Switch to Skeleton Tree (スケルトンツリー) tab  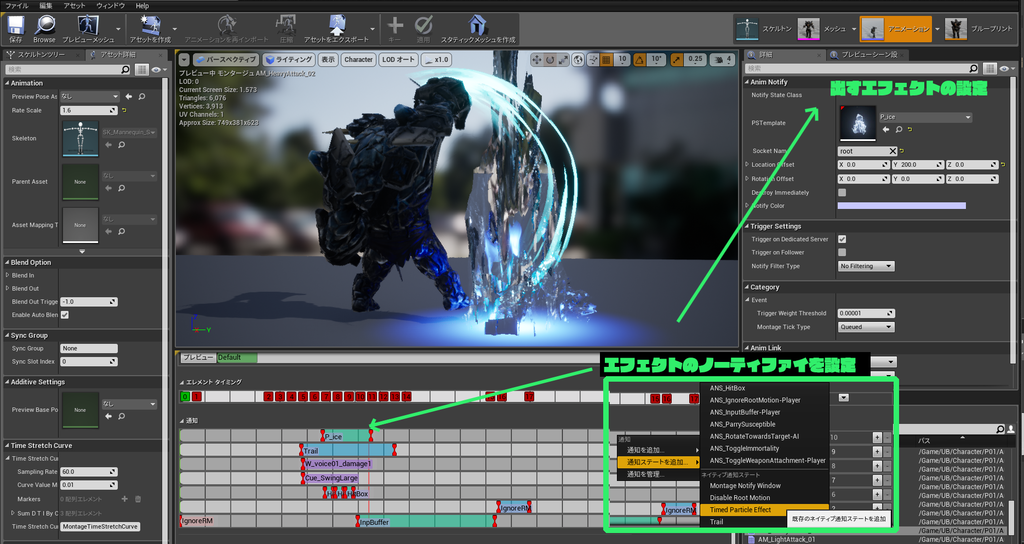coord(41,54)
